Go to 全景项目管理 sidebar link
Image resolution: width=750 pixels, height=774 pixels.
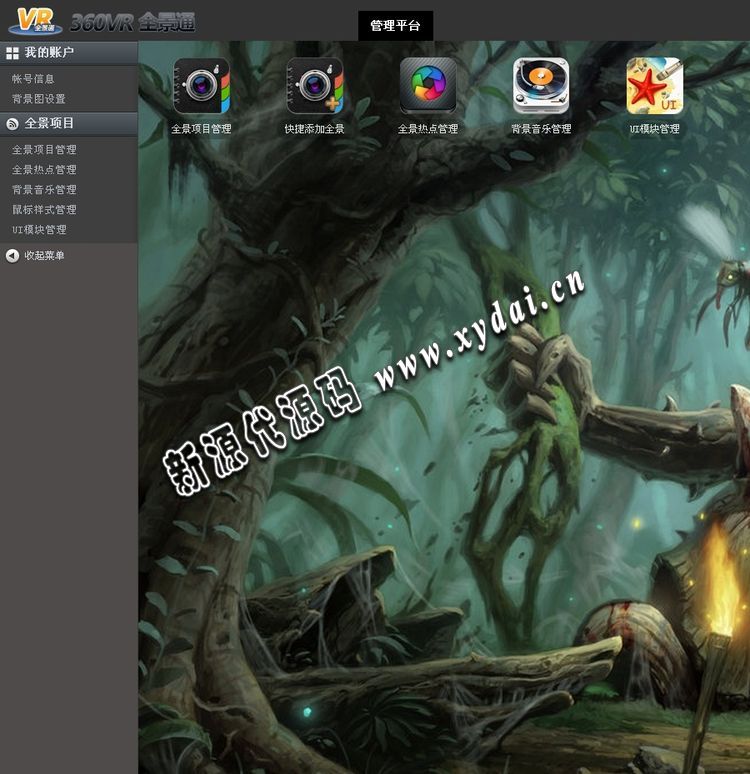pyautogui.click(x=44, y=150)
